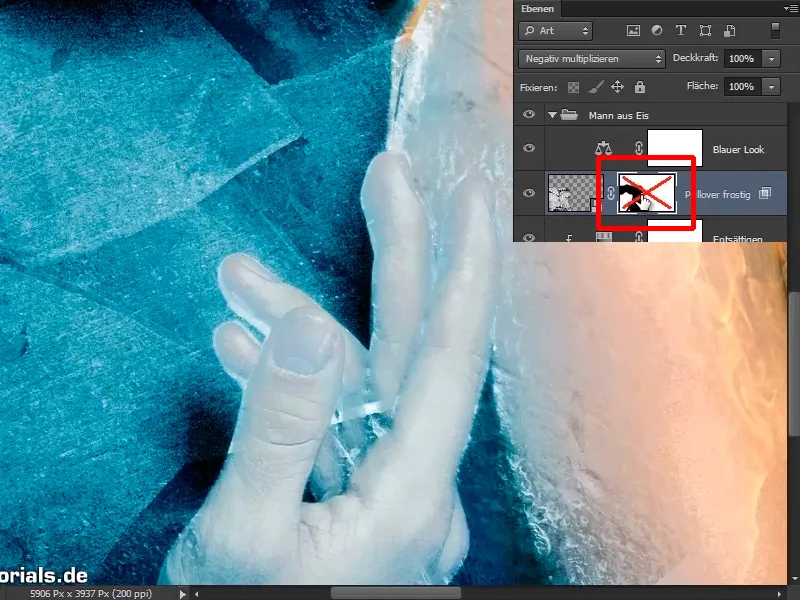The height and width of the screenshot is (600, 800).
Task: Click the Pullover frostig layer thumbnail
Action: click(574, 193)
